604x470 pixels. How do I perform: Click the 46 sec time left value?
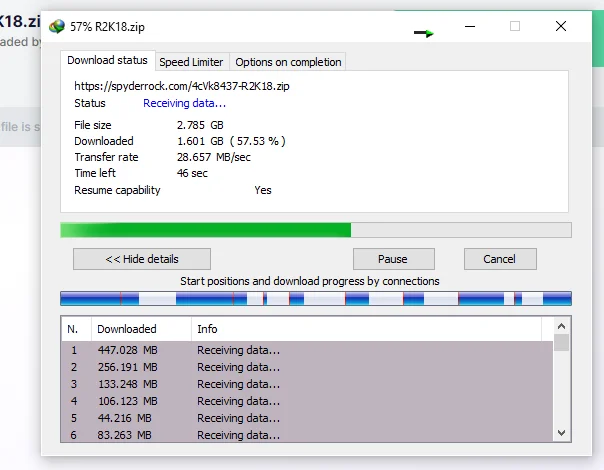(x=192, y=173)
